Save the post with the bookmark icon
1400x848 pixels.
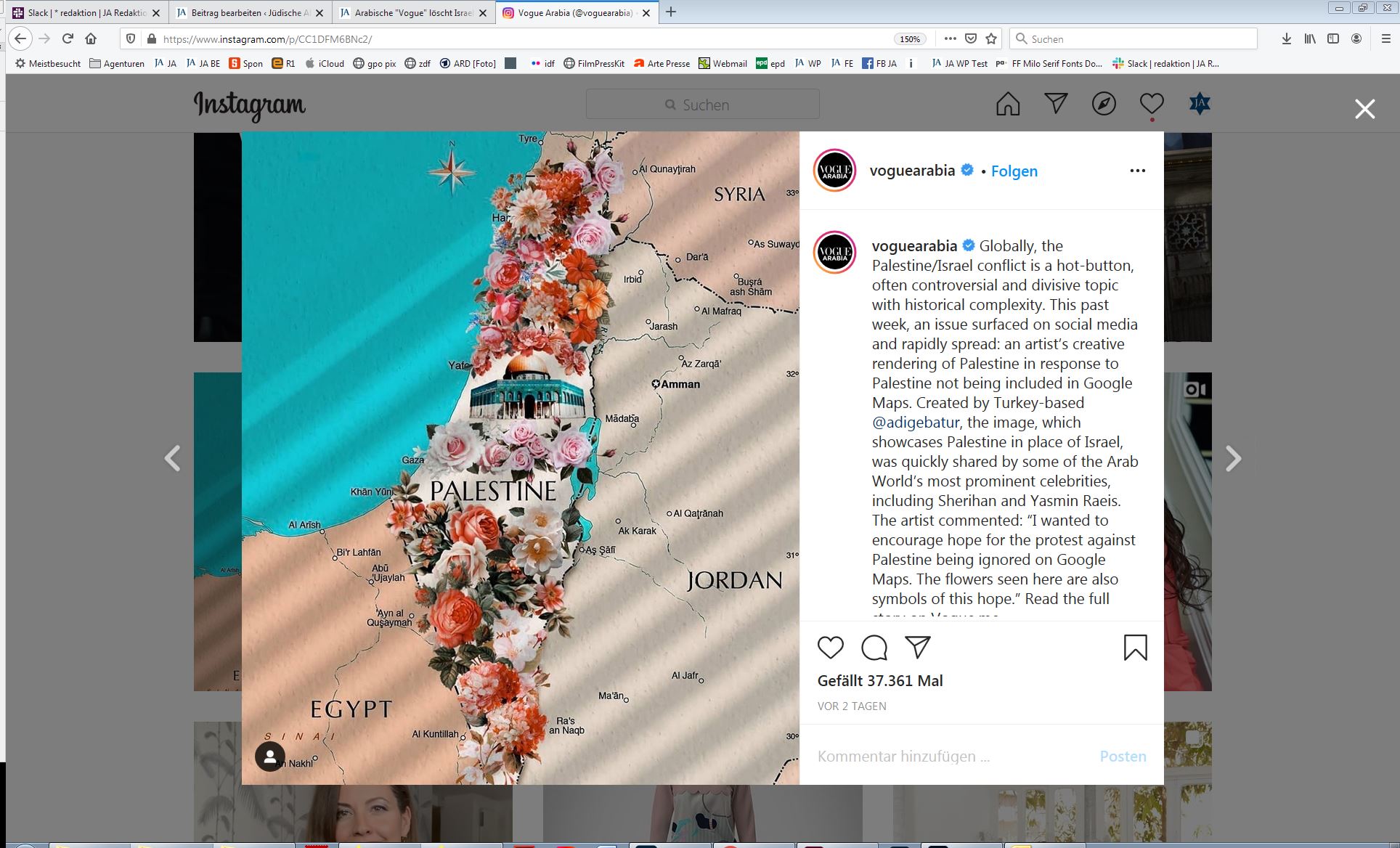tap(1136, 648)
